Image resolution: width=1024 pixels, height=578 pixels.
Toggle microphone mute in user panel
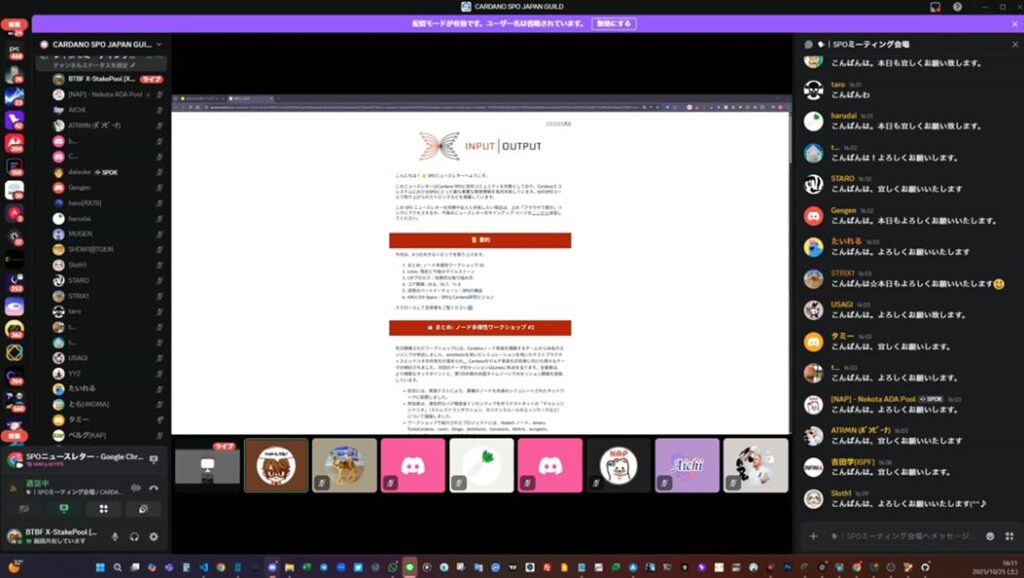115,537
